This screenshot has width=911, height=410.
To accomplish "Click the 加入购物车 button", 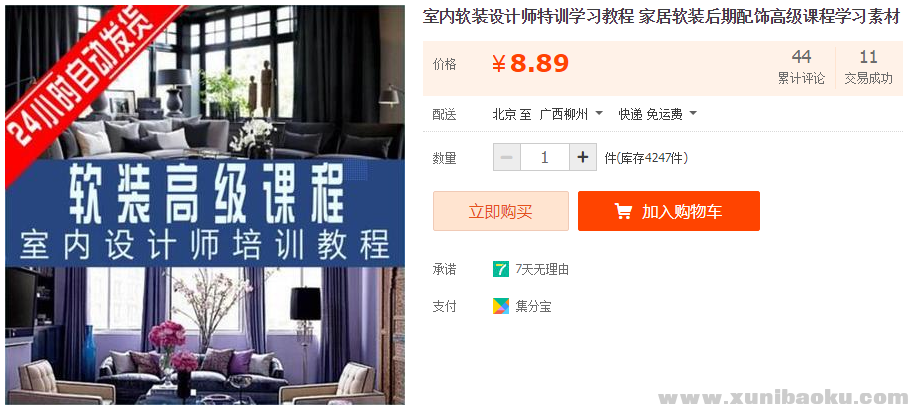I will [x=669, y=211].
